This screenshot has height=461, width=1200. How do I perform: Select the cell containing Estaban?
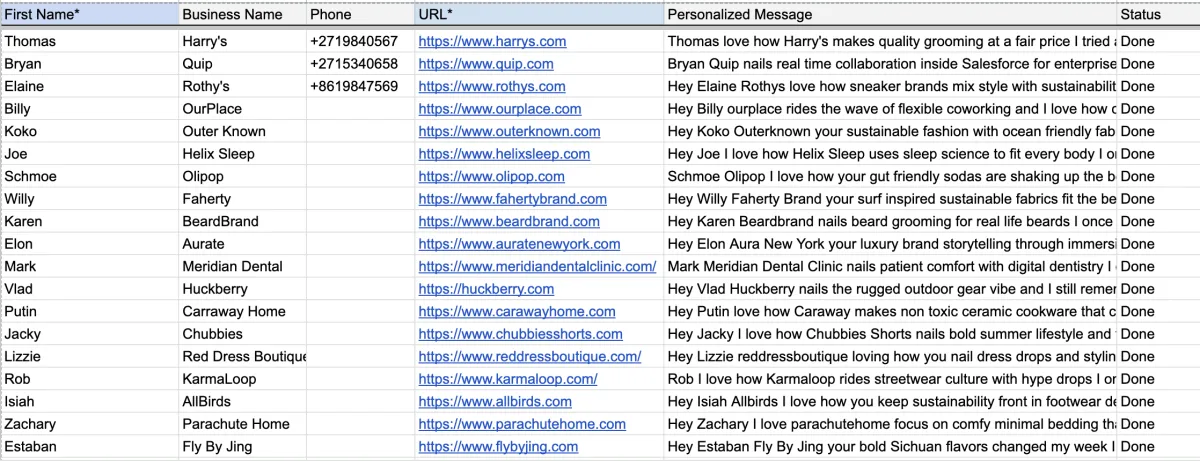[89, 446]
